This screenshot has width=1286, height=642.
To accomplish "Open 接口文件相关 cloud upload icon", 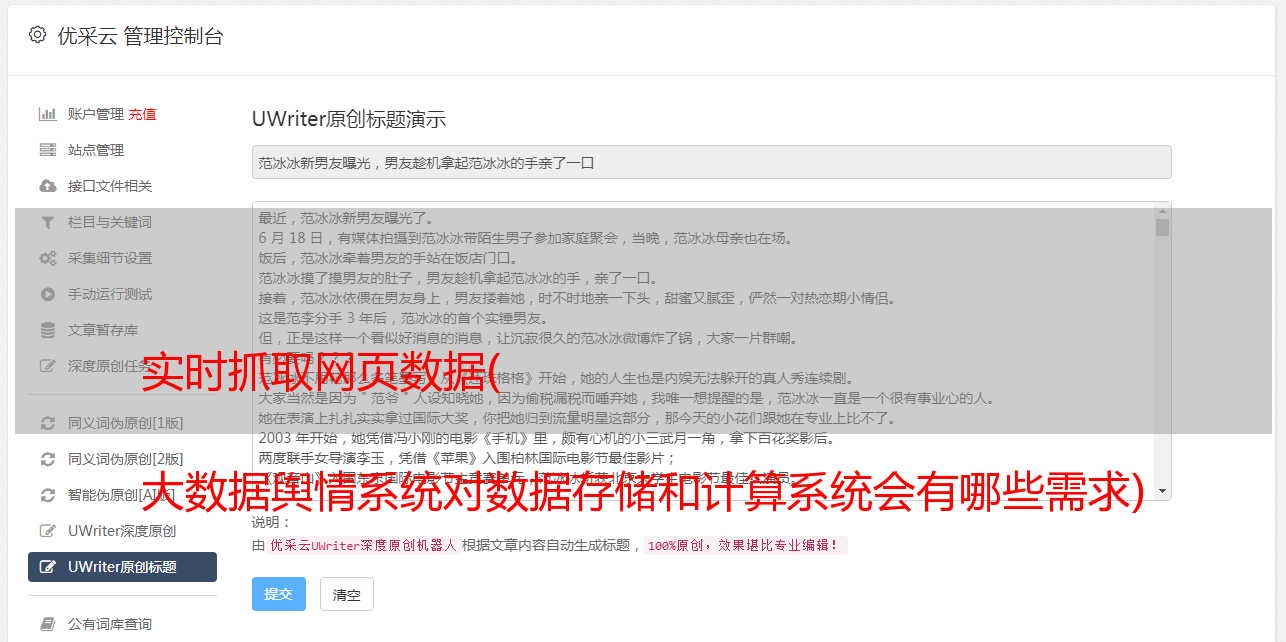I will pyautogui.click(x=47, y=186).
